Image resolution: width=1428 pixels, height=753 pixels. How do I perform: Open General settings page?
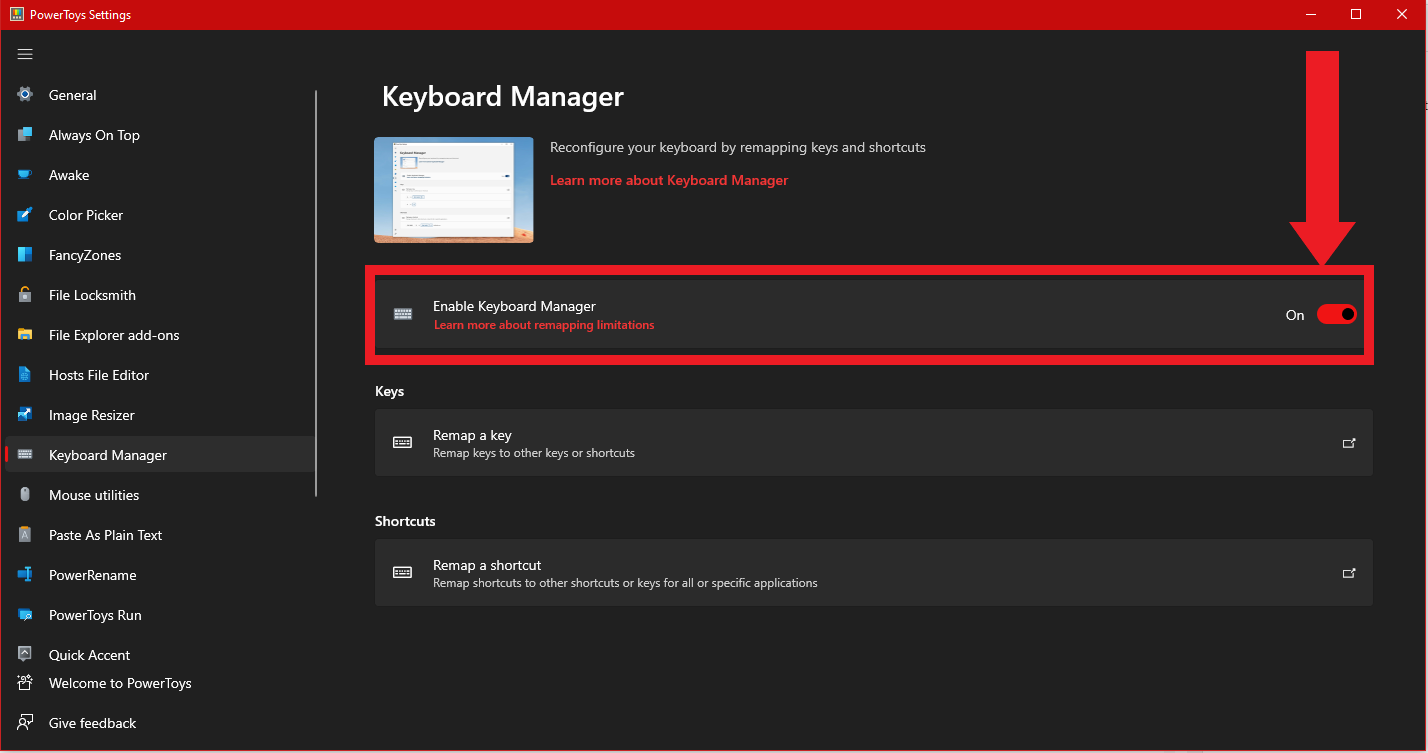point(160,95)
